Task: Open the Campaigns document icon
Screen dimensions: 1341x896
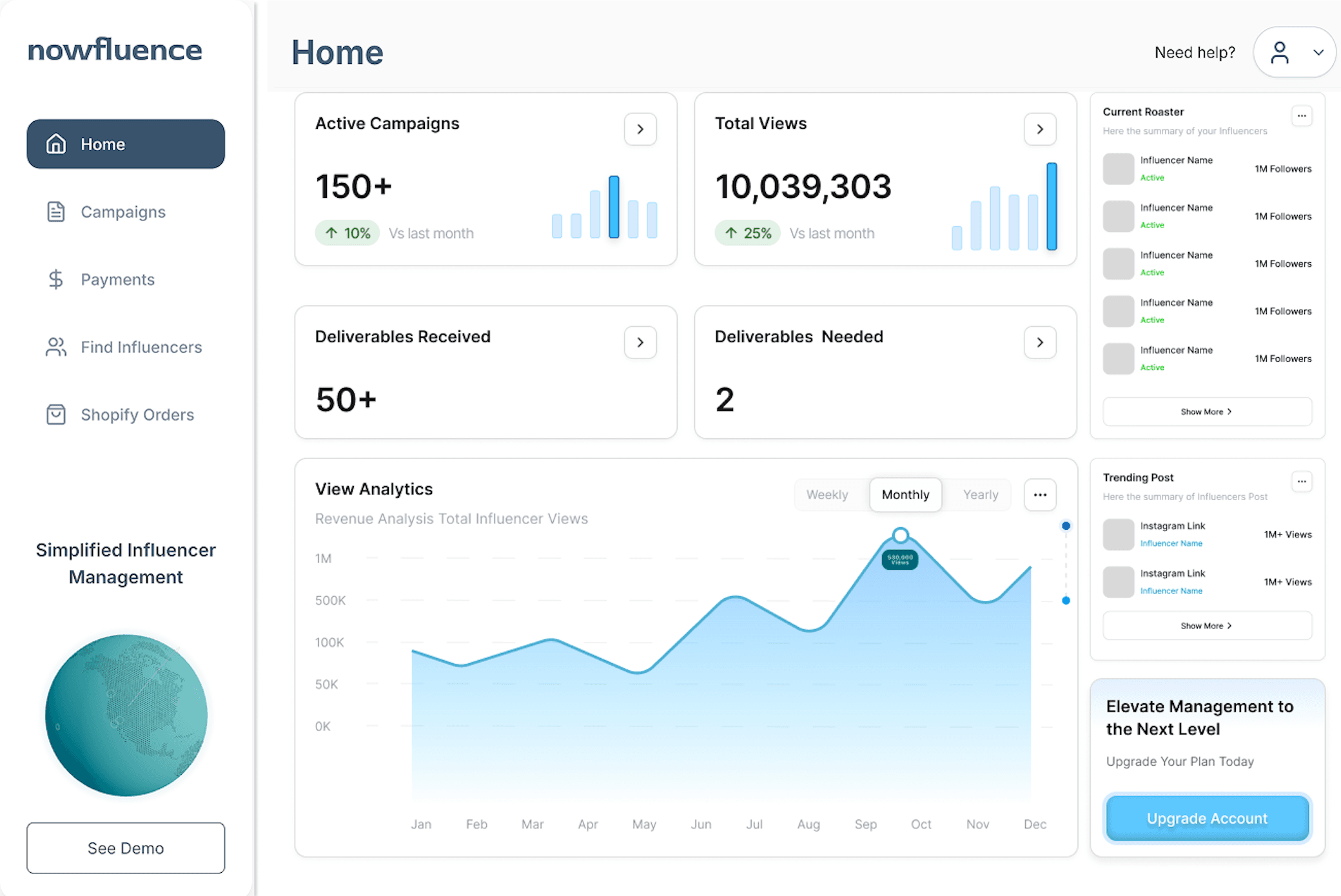Action: [x=56, y=211]
